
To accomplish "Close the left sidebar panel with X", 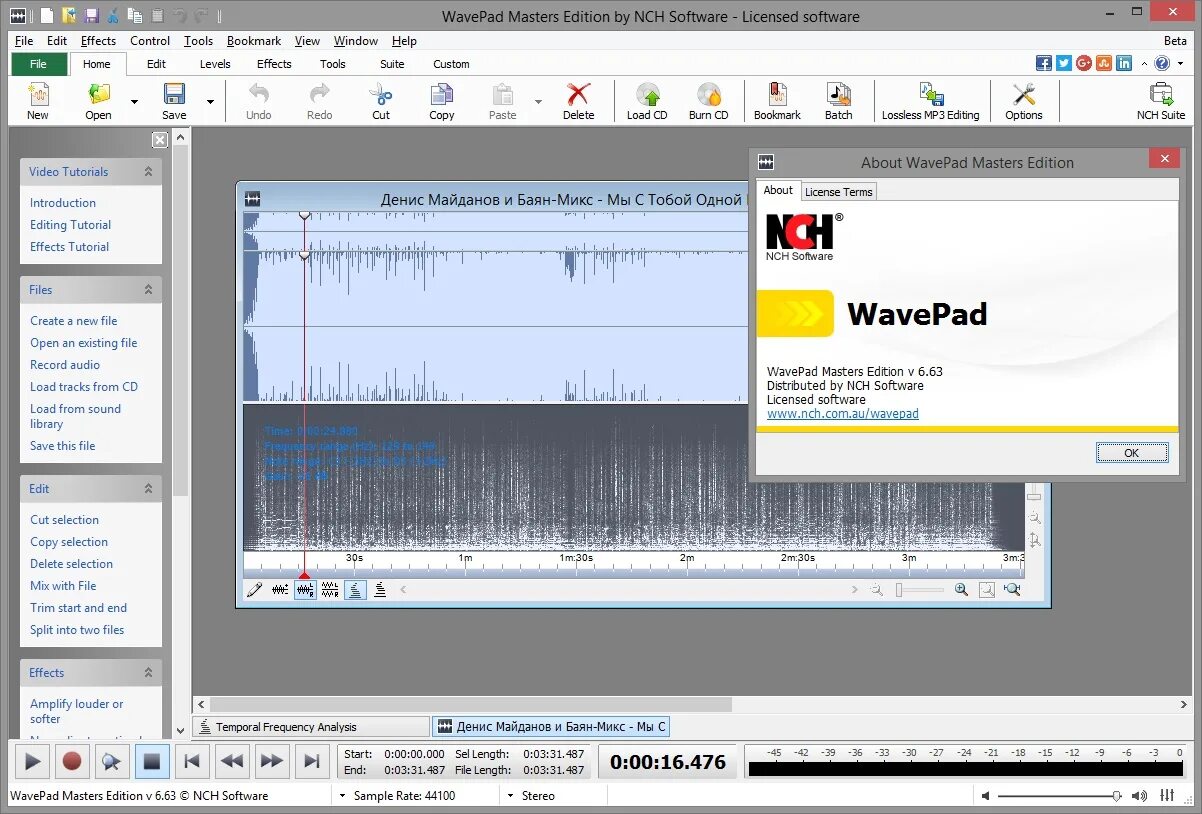I will click(159, 140).
